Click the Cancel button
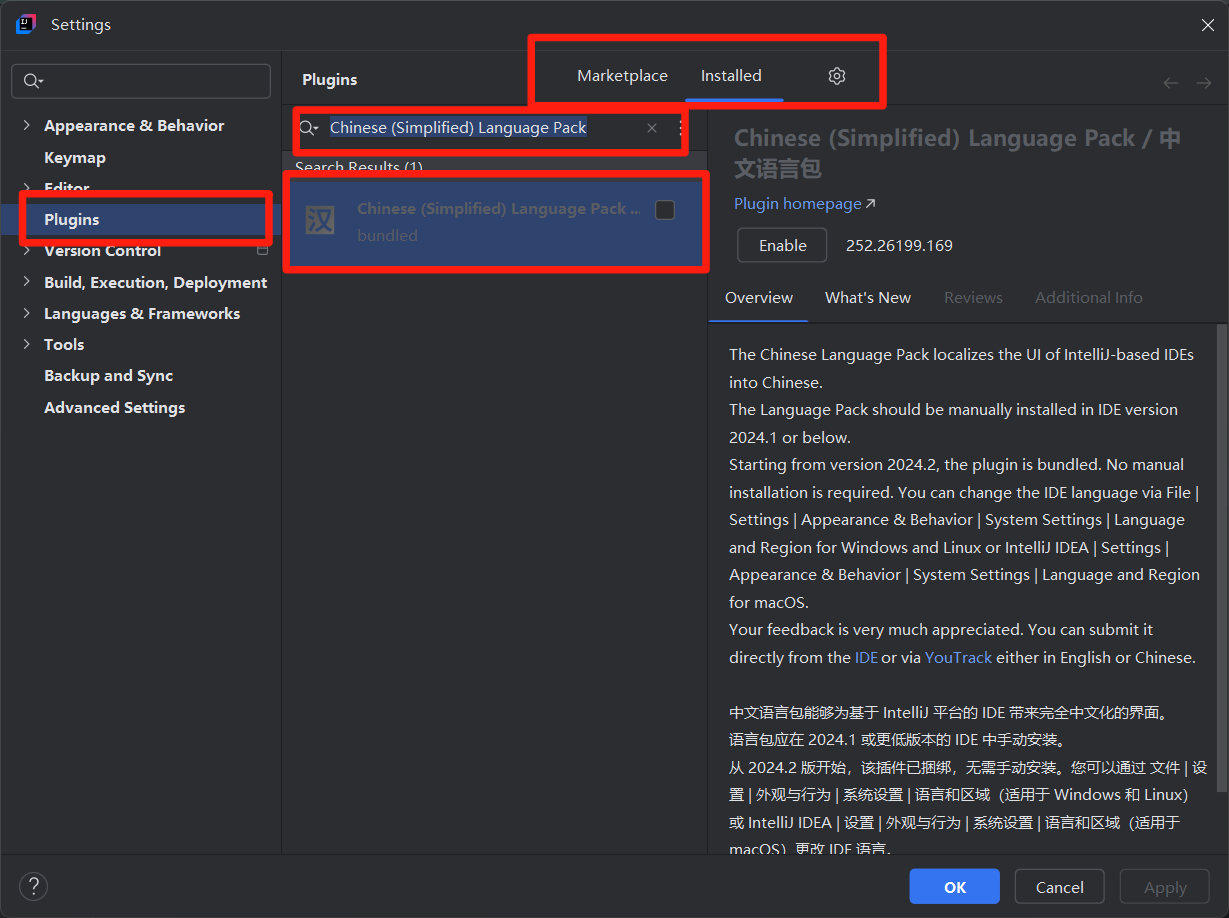Viewport: 1229px width, 918px height. click(x=1060, y=887)
